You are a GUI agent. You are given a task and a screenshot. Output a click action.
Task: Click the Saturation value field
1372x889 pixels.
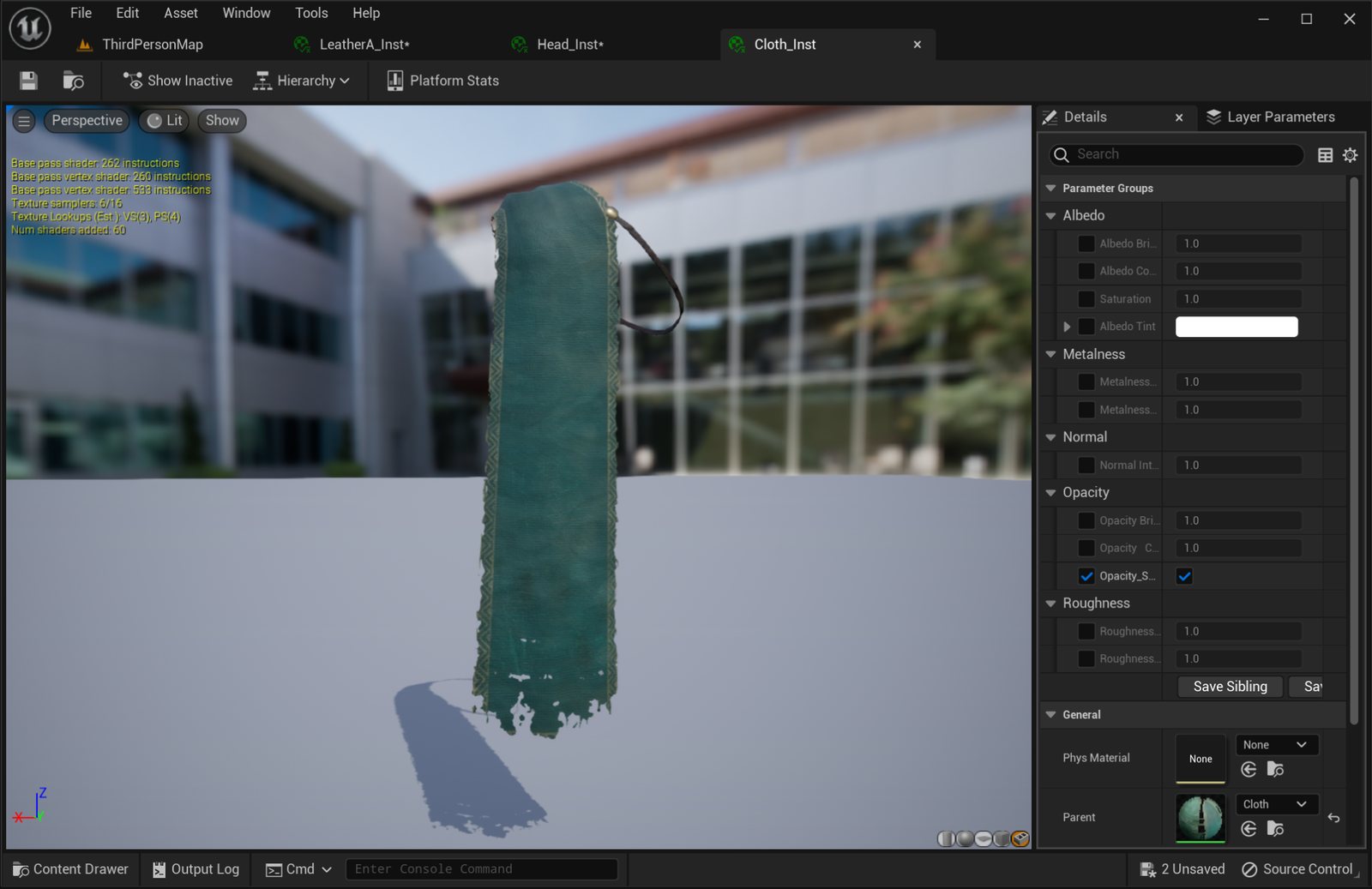(x=1238, y=299)
